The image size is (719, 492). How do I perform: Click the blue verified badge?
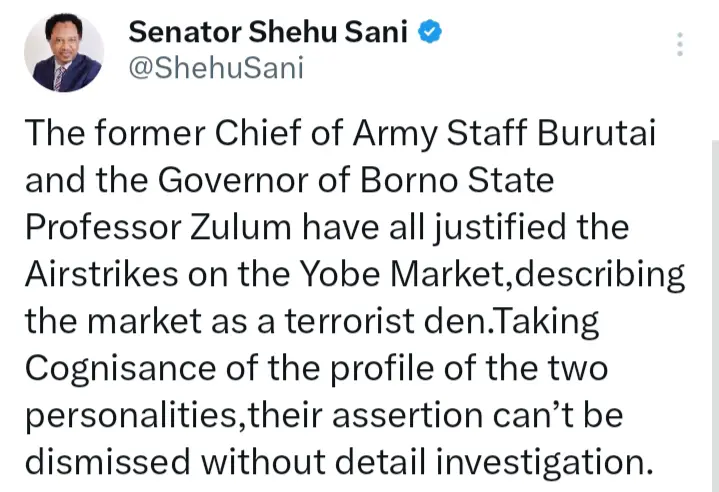pos(430,32)
